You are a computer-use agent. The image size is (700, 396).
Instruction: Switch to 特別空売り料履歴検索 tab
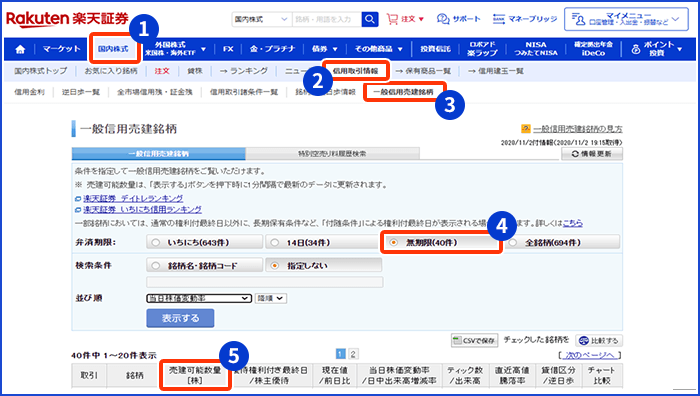[332, 154]
